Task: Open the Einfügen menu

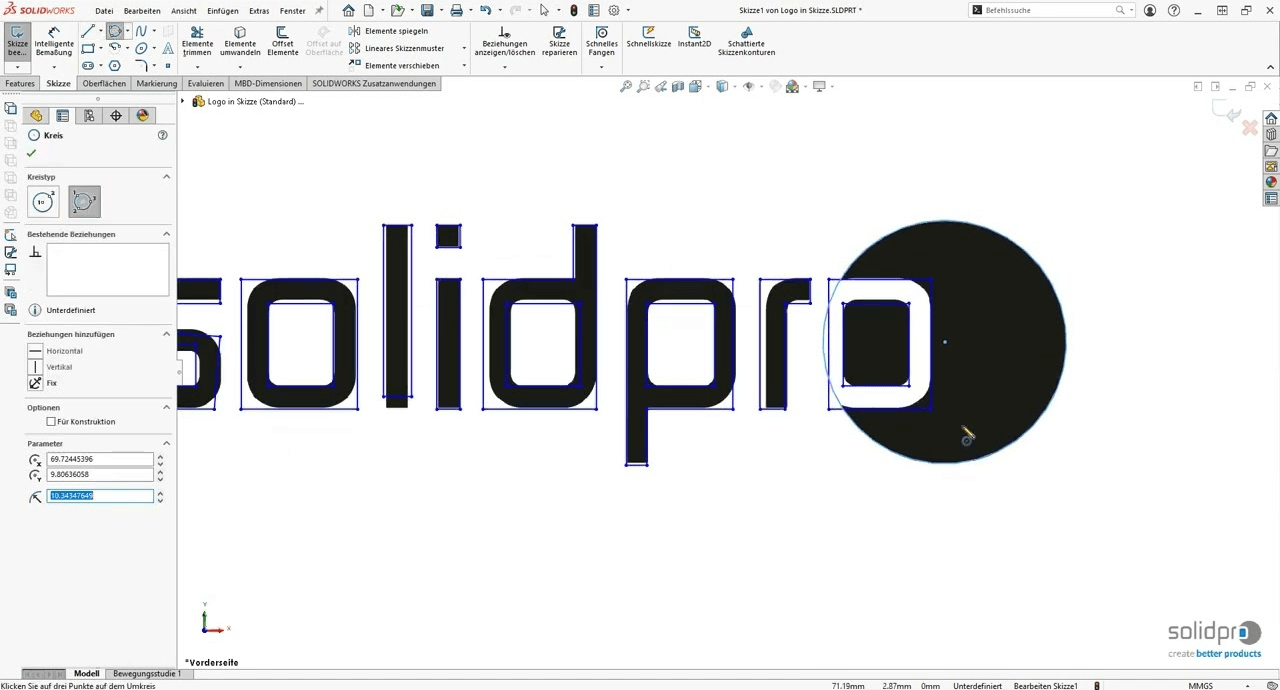Action: click(x=222, y=10)
